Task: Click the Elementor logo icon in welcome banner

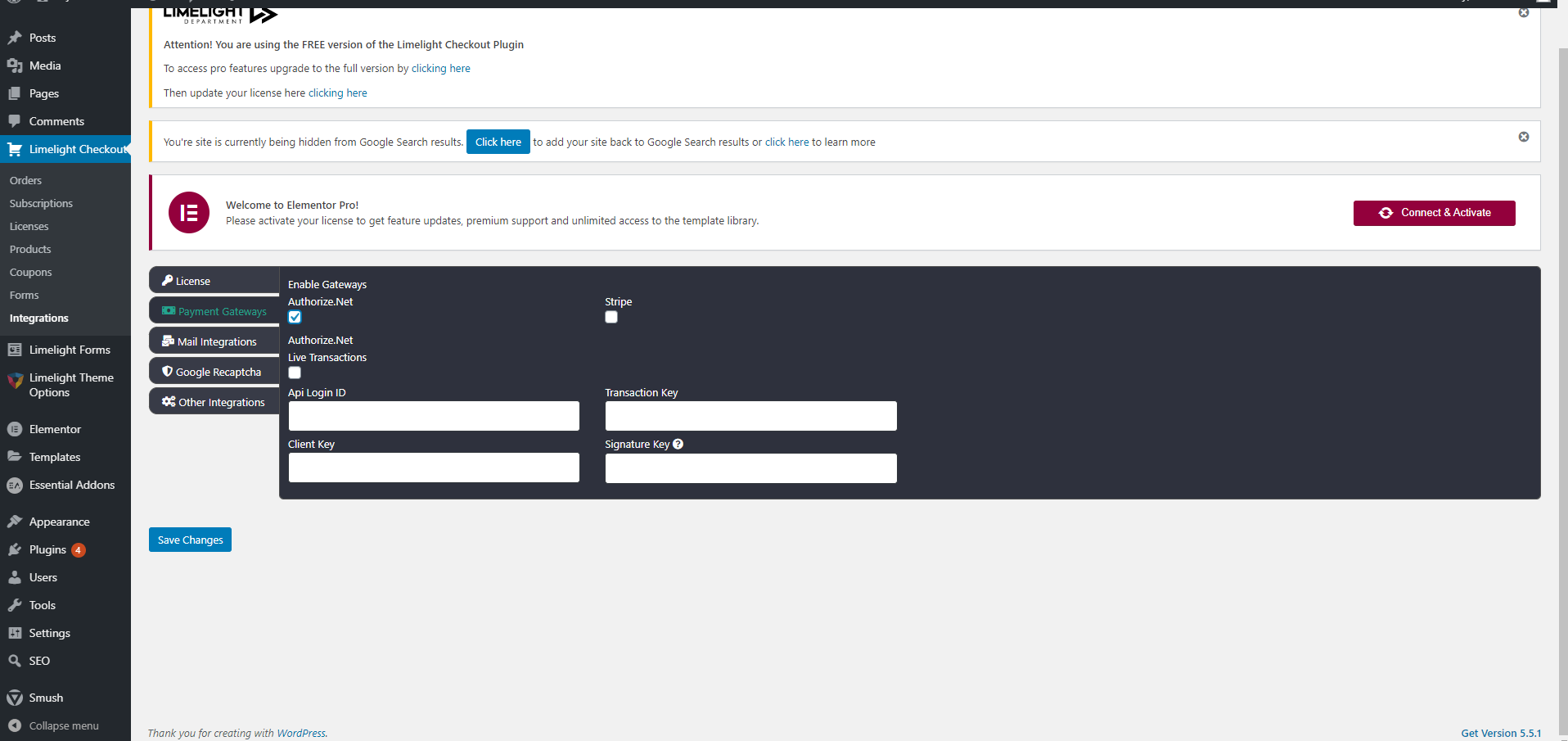Action: tap(189, 213)
